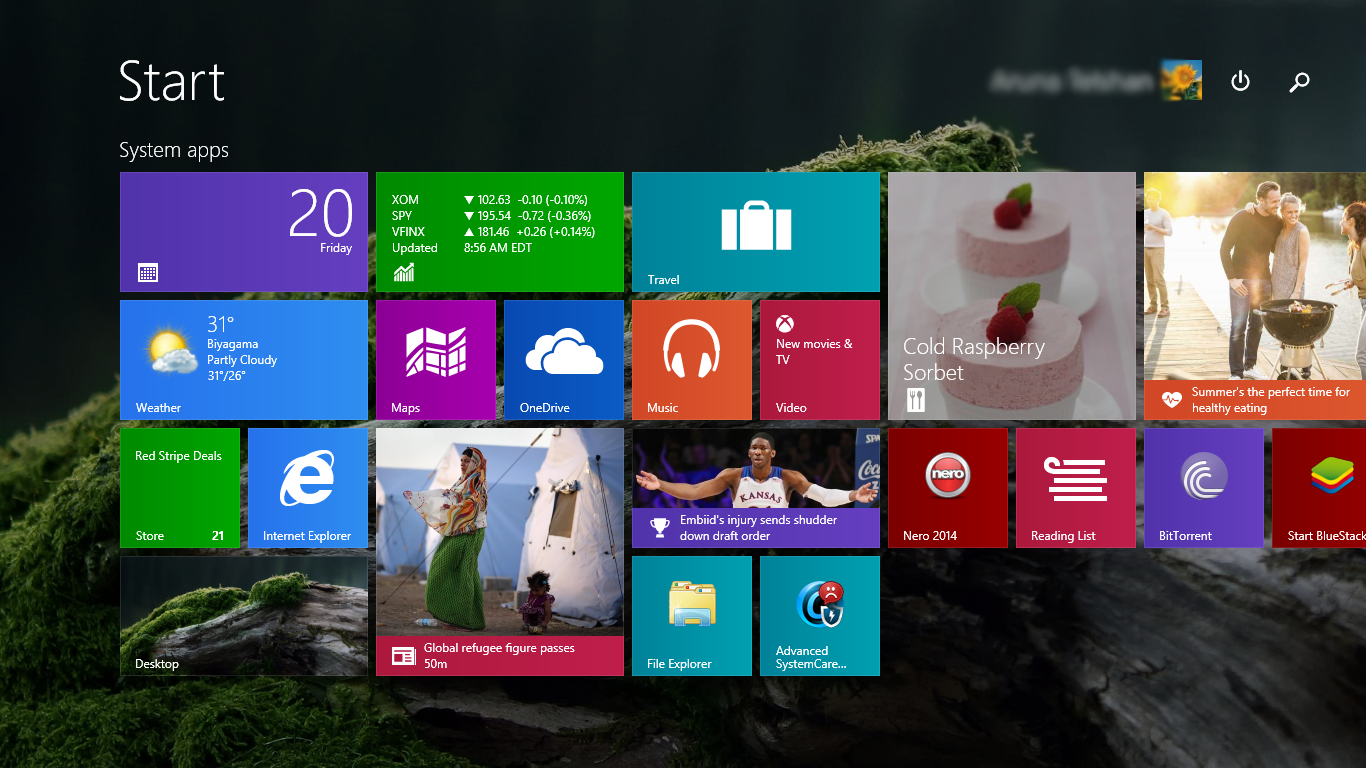Open the OneDrive cloud tile
The height and width of the screenshot is (768, 1366).
564,360
